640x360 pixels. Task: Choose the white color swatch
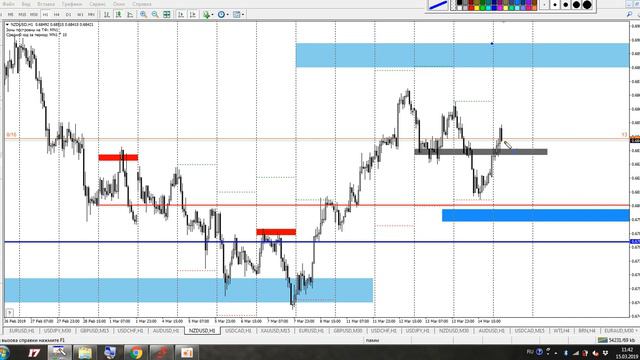point(460,8)
